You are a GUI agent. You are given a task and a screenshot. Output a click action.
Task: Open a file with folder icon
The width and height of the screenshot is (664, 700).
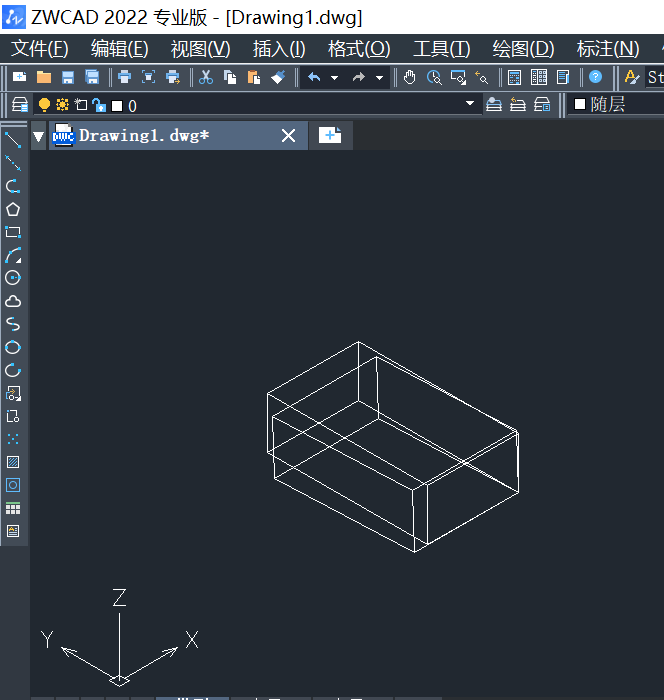(44, 77)
